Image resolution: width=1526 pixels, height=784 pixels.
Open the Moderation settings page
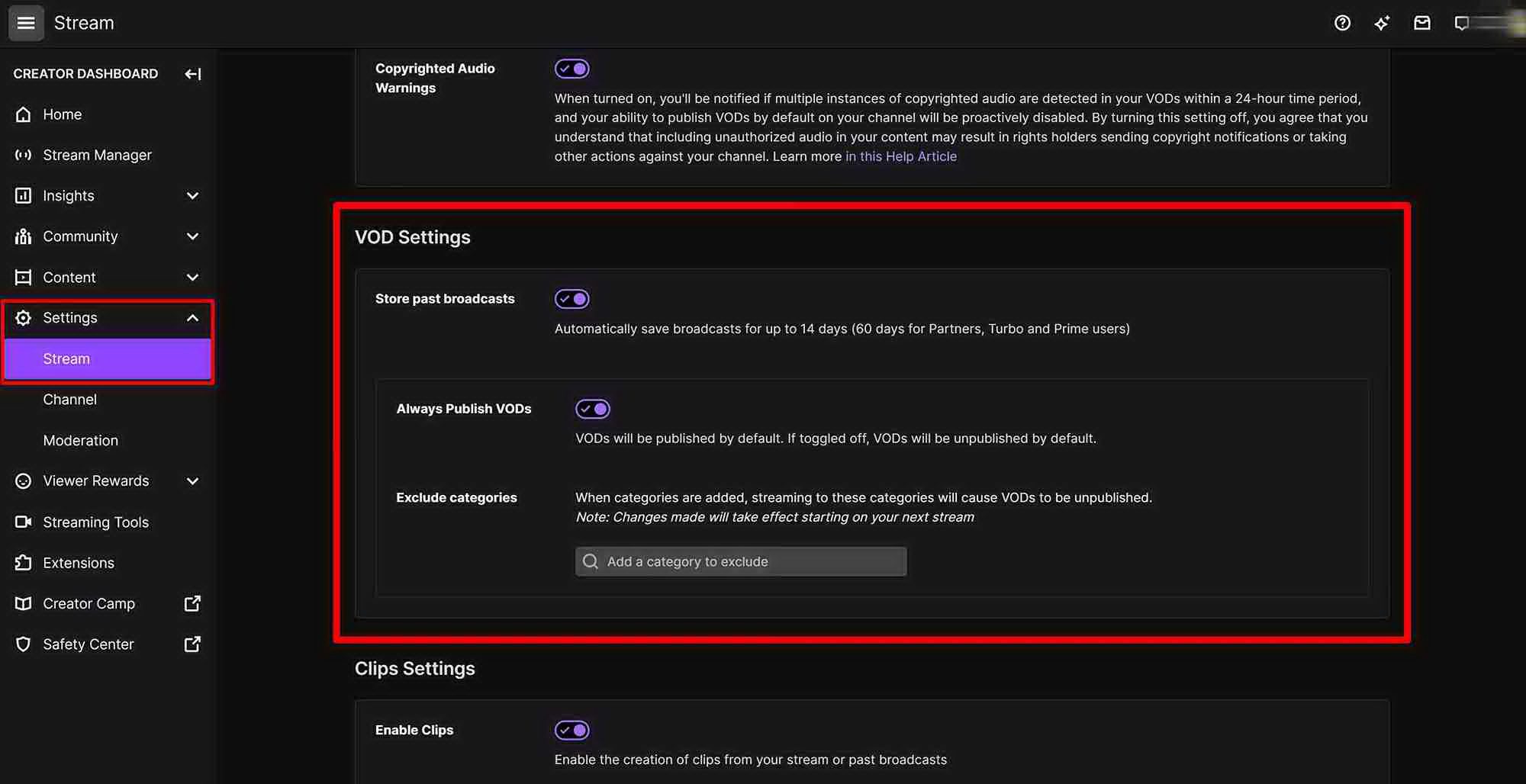pos(80,440)
